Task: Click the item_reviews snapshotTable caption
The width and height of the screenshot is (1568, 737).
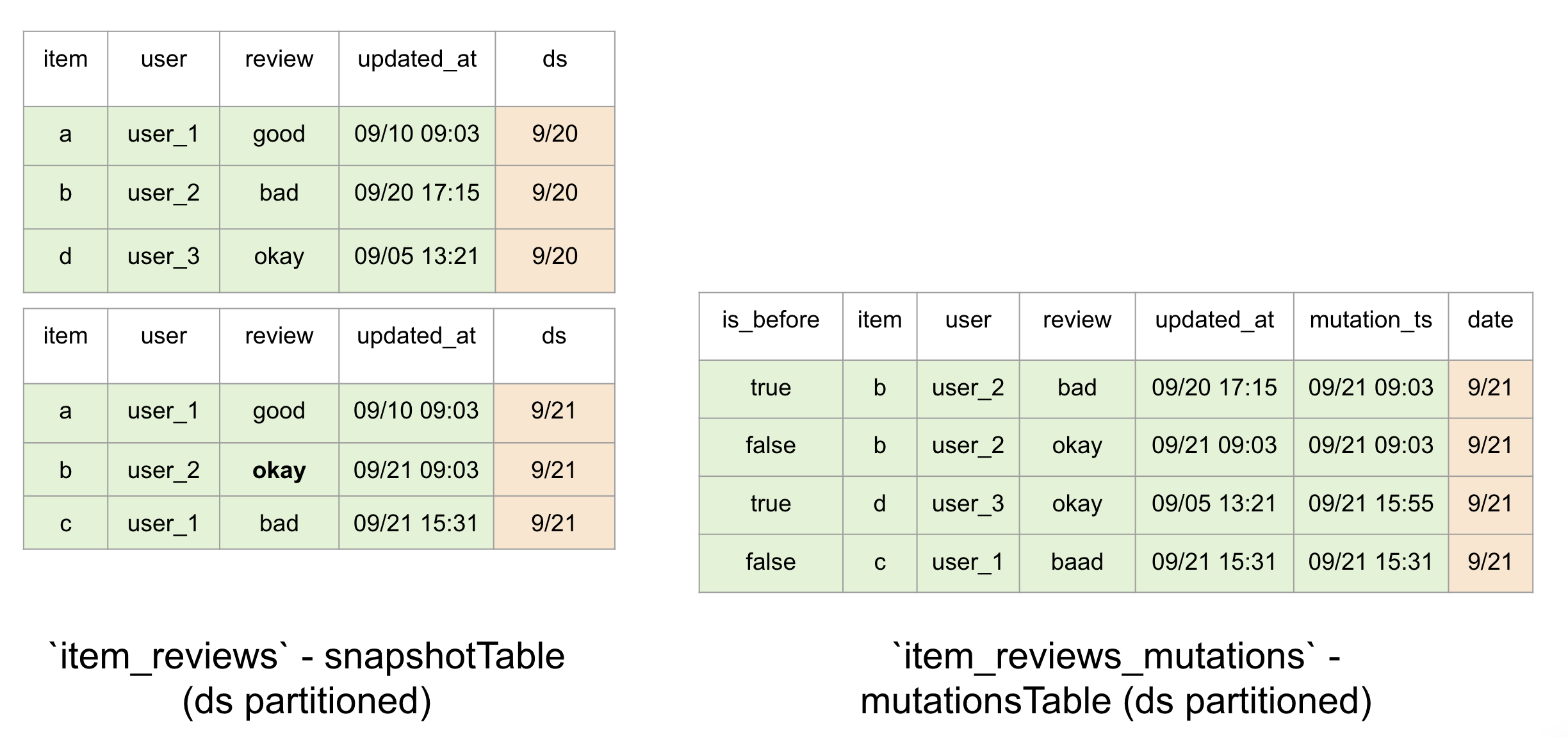Action: (x=307, y=678)
